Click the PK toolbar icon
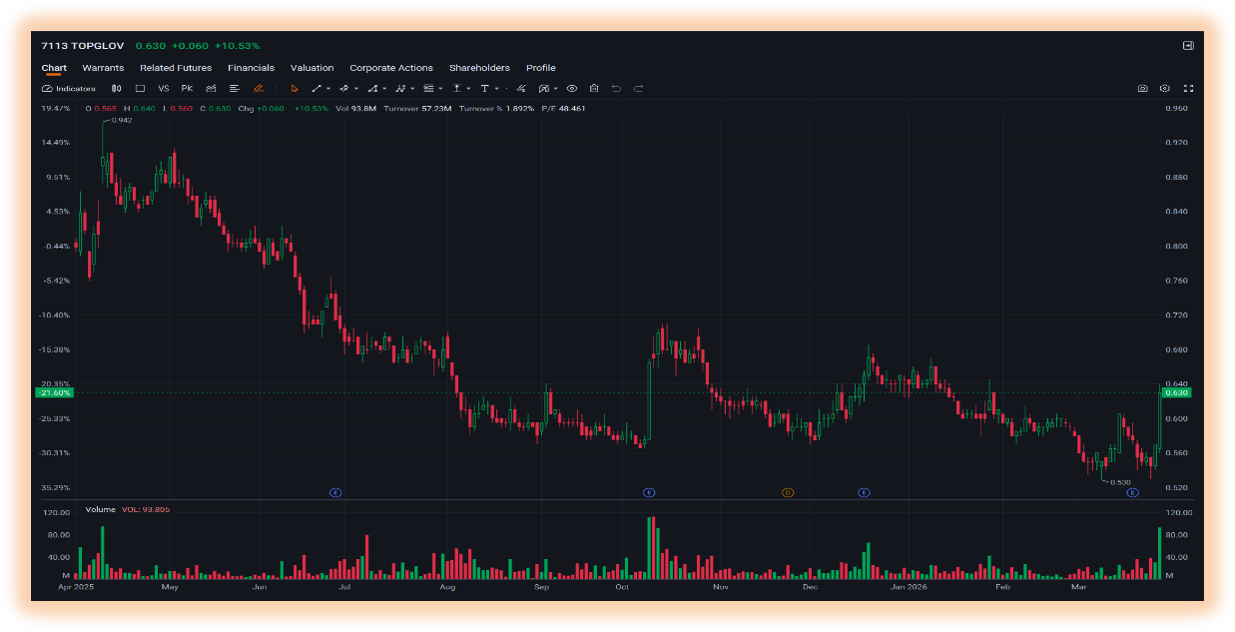The height and width of the screenshot is (632, 1235). (x=187, y=88)
